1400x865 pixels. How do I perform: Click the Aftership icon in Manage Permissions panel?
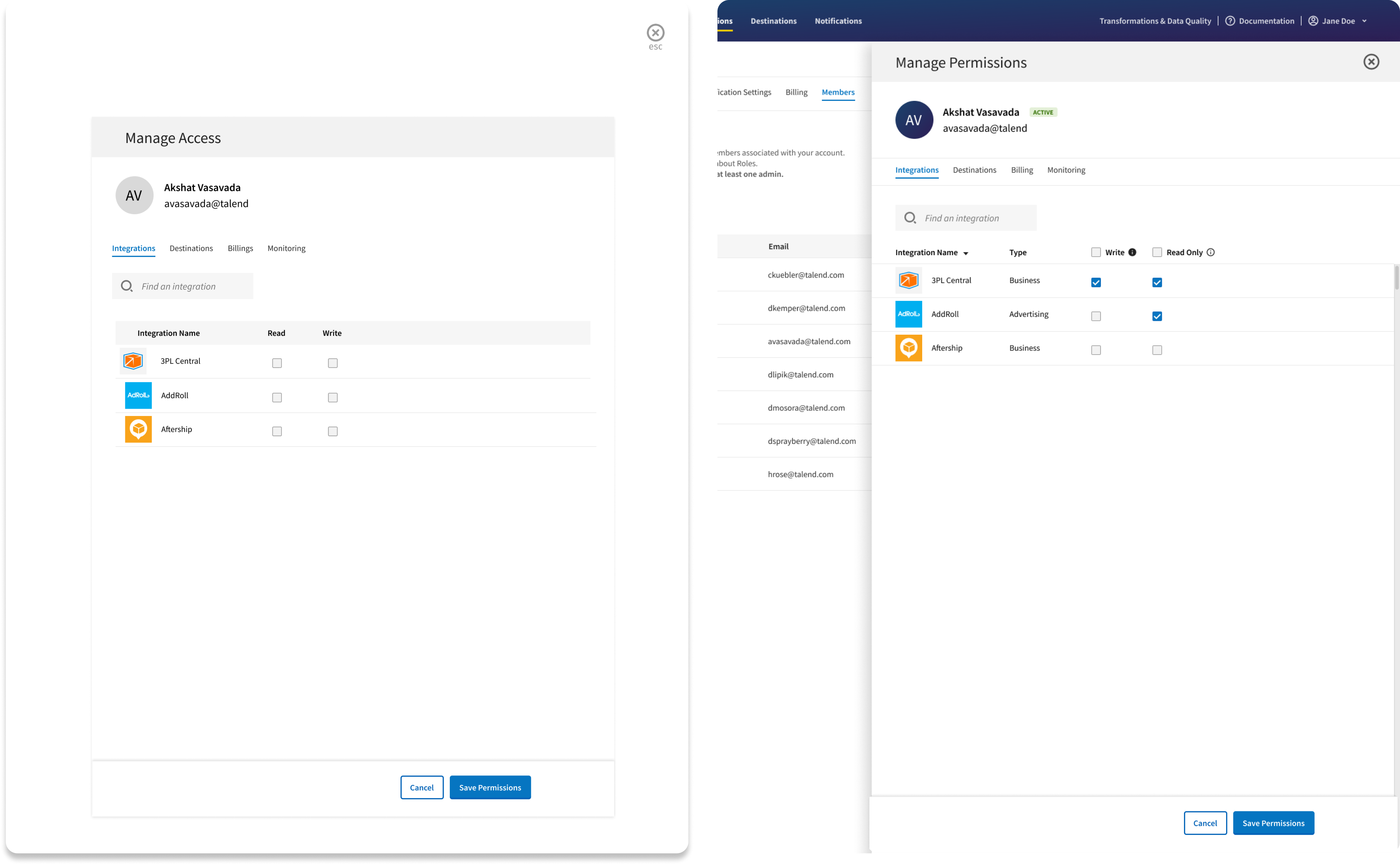tap(908, 348)
